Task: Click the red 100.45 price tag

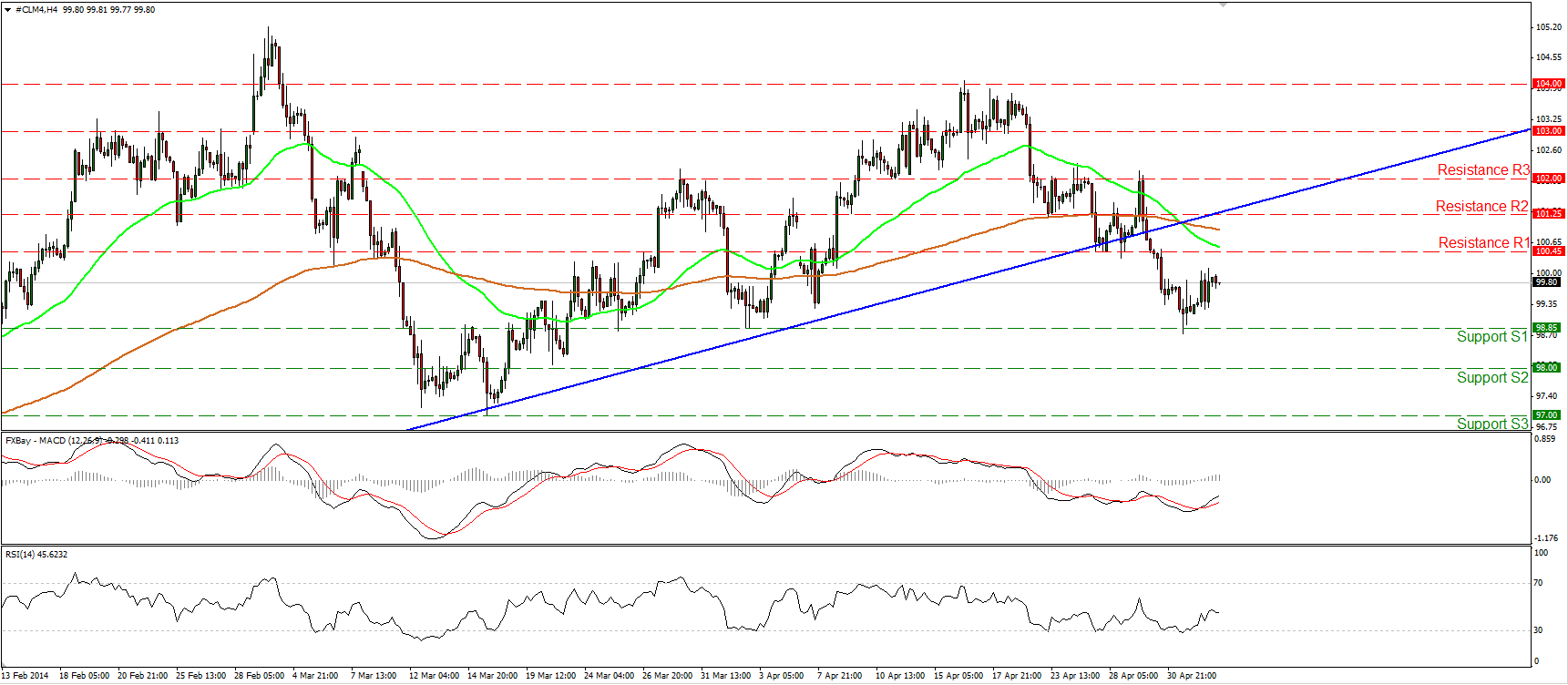Action: (1548, 251)
